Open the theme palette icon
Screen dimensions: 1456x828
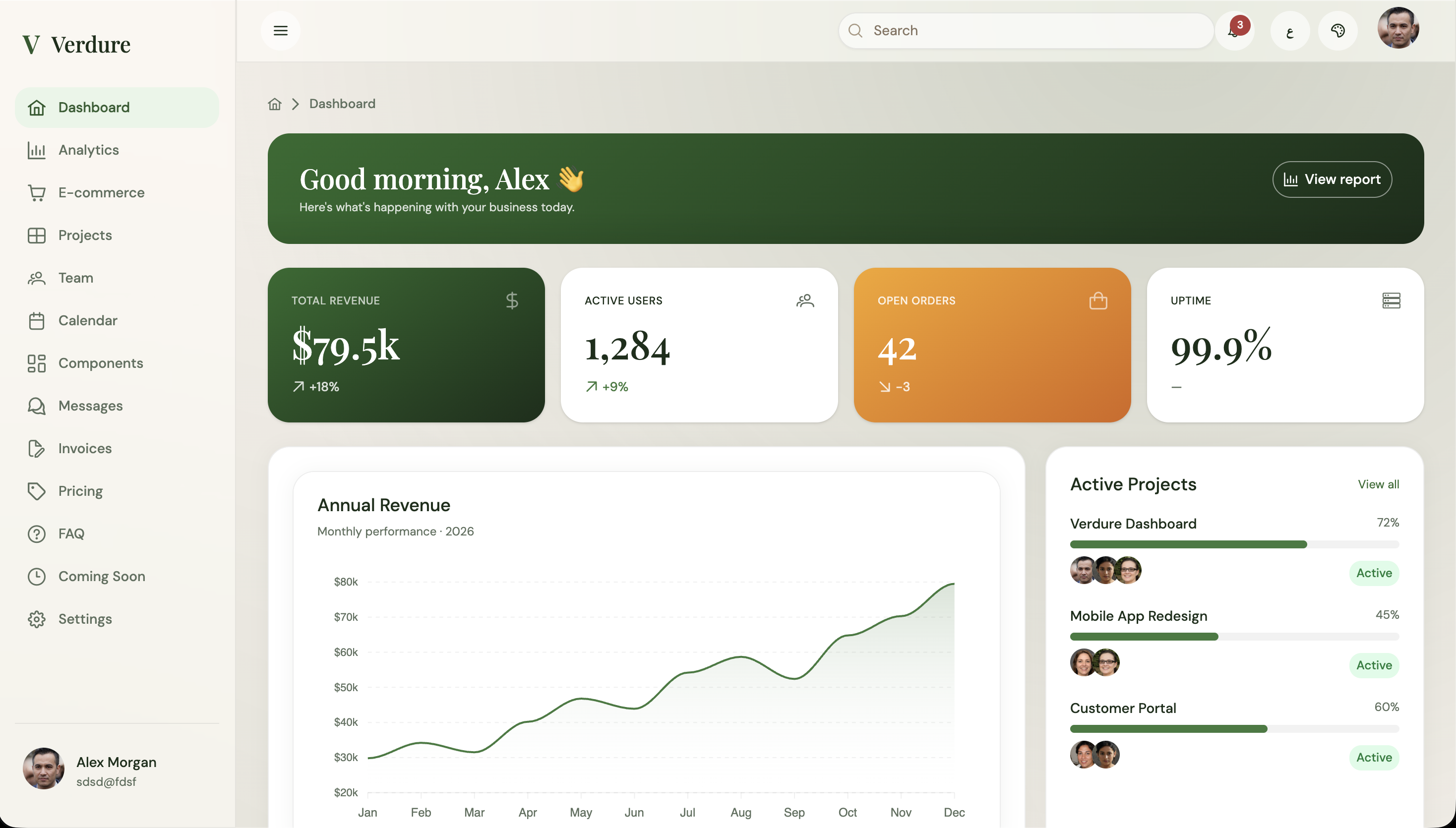click(x=1337, y=31)
